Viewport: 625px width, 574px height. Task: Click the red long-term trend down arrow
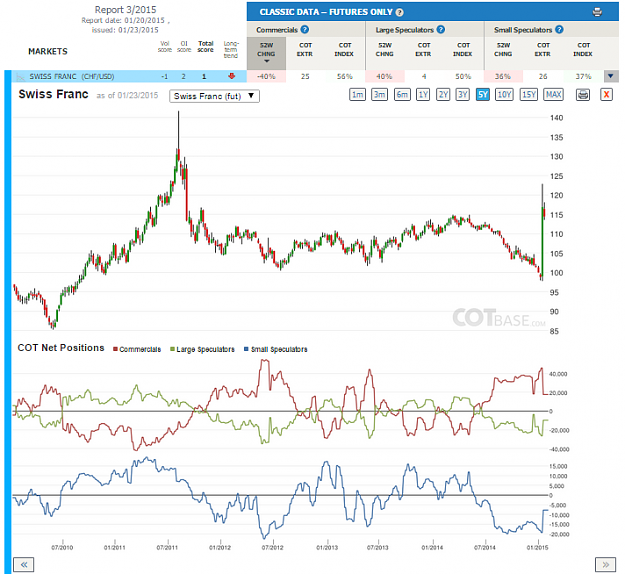231,76
